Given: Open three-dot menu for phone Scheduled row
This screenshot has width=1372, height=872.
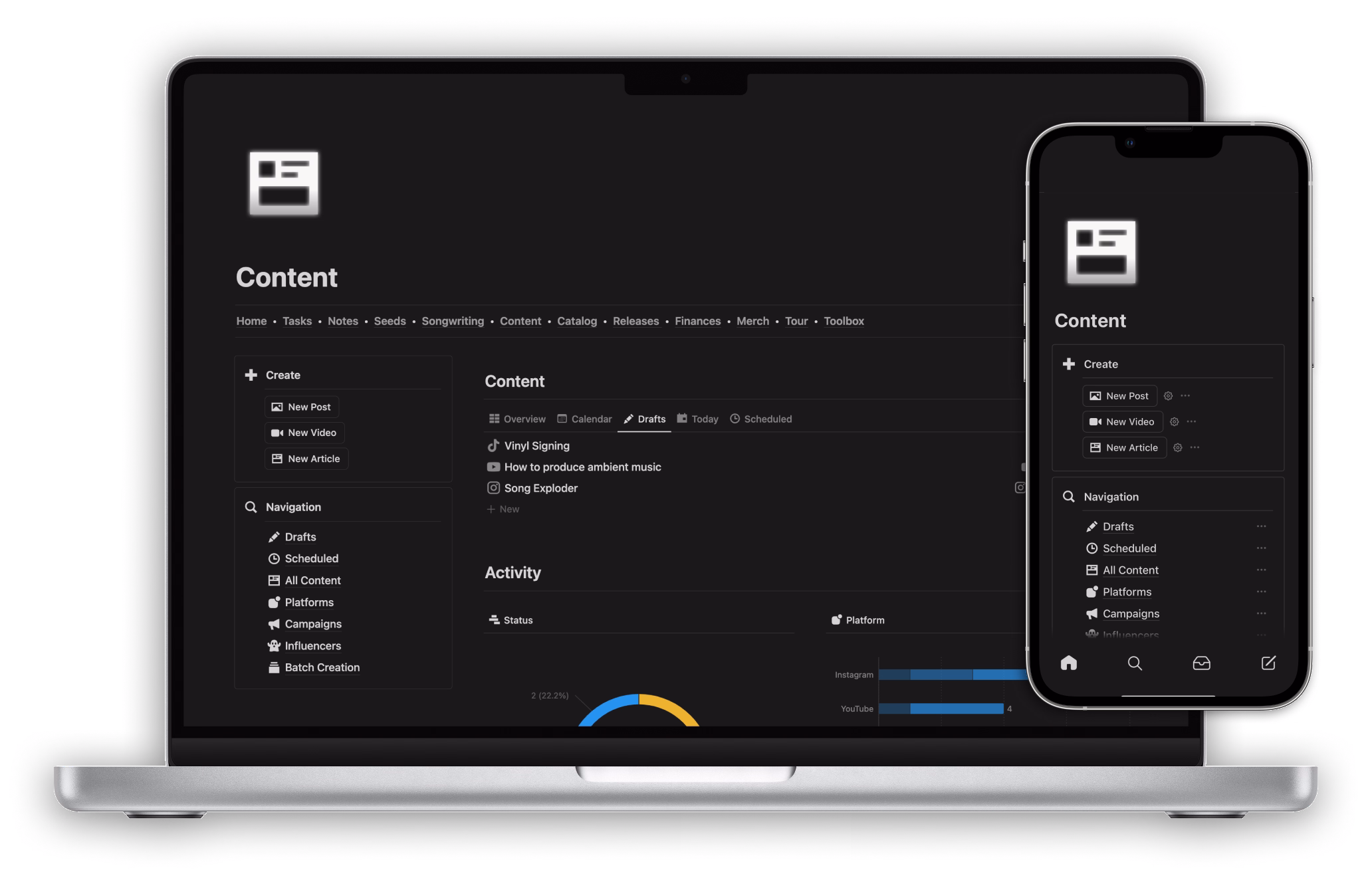Looking at the screenshot, I should click(x=1261, y=548).
